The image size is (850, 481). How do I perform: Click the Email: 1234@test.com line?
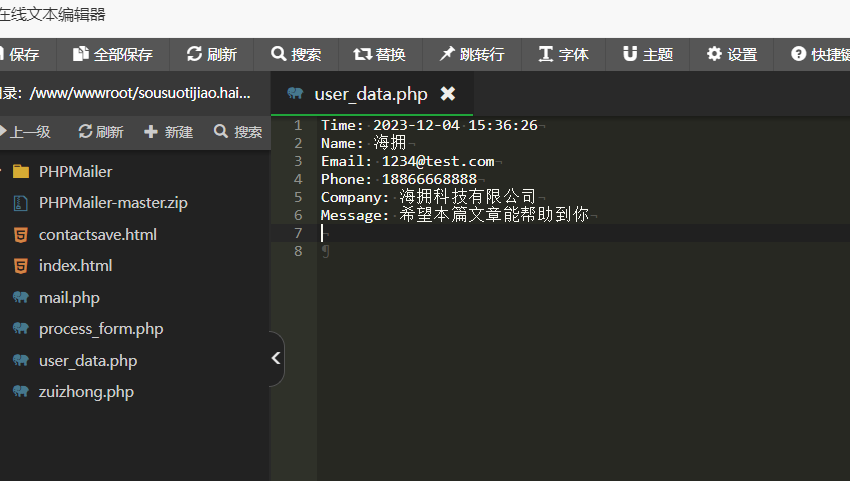(408, 161)
